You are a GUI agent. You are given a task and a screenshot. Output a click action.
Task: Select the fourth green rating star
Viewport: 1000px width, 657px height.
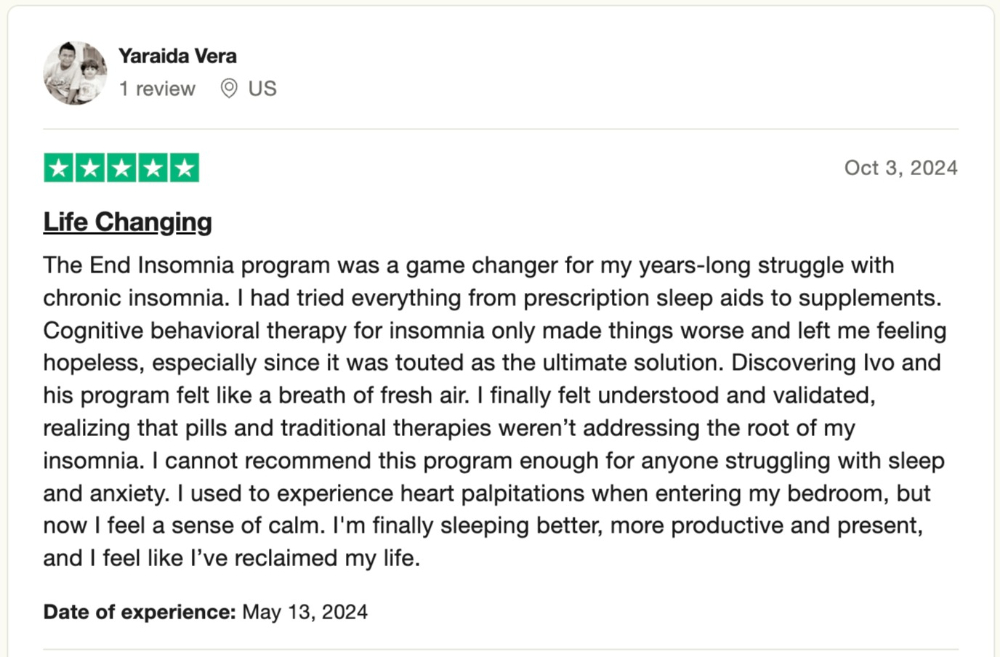tap(153, 168)
